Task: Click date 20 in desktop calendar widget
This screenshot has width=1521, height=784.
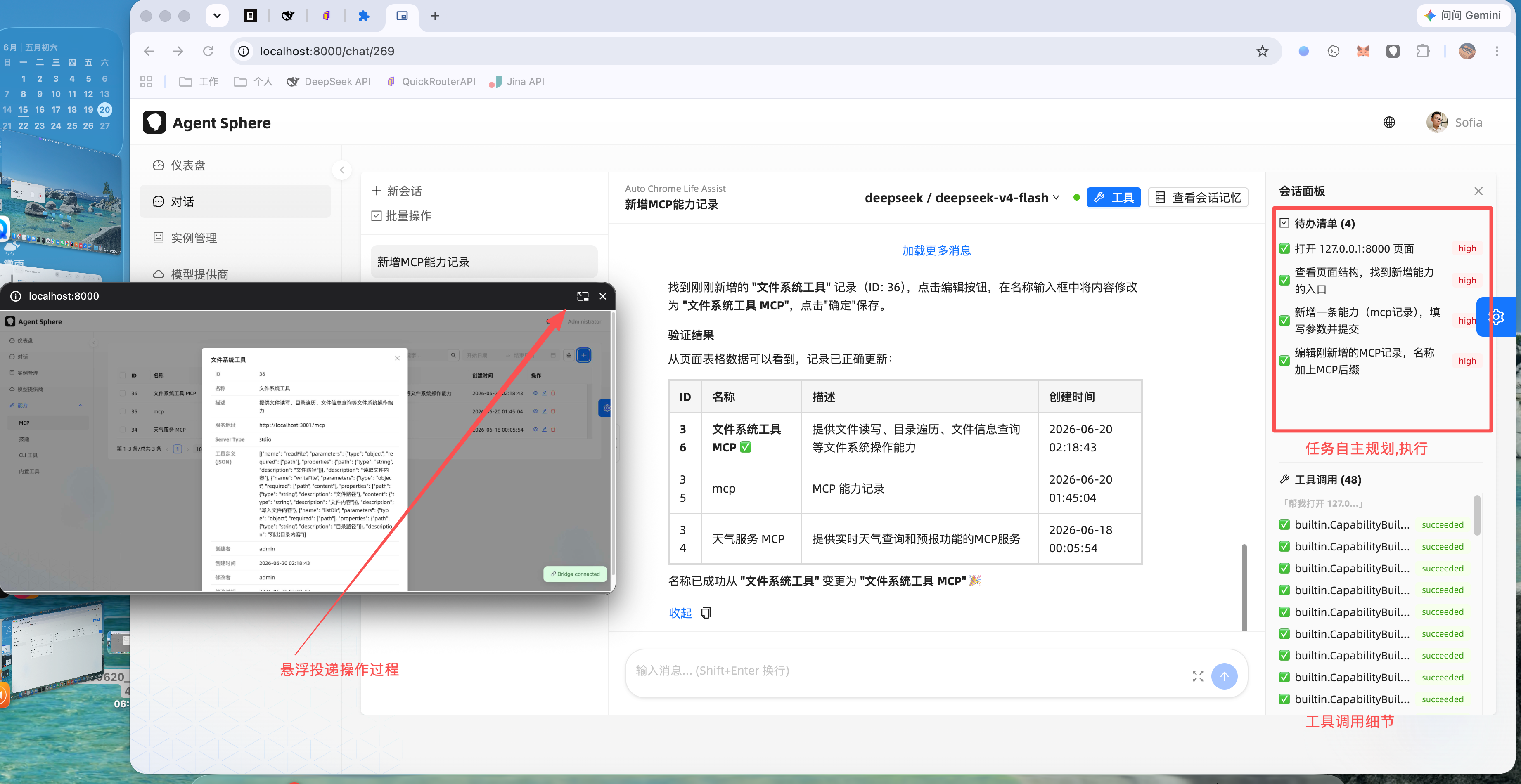Action: [x=104, y=109]
